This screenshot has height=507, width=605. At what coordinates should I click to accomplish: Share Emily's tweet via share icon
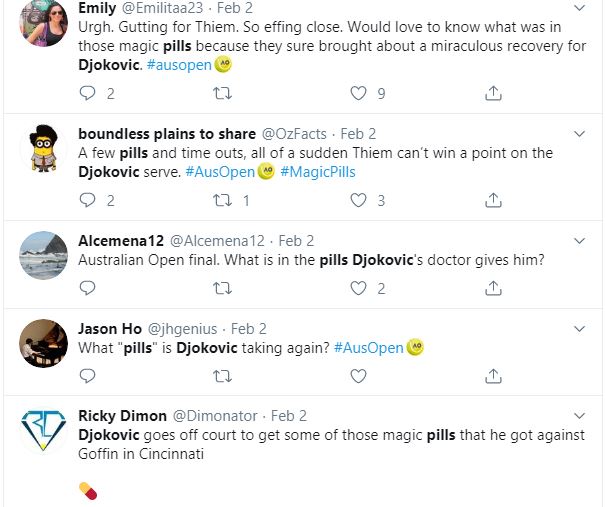(493, 93)
